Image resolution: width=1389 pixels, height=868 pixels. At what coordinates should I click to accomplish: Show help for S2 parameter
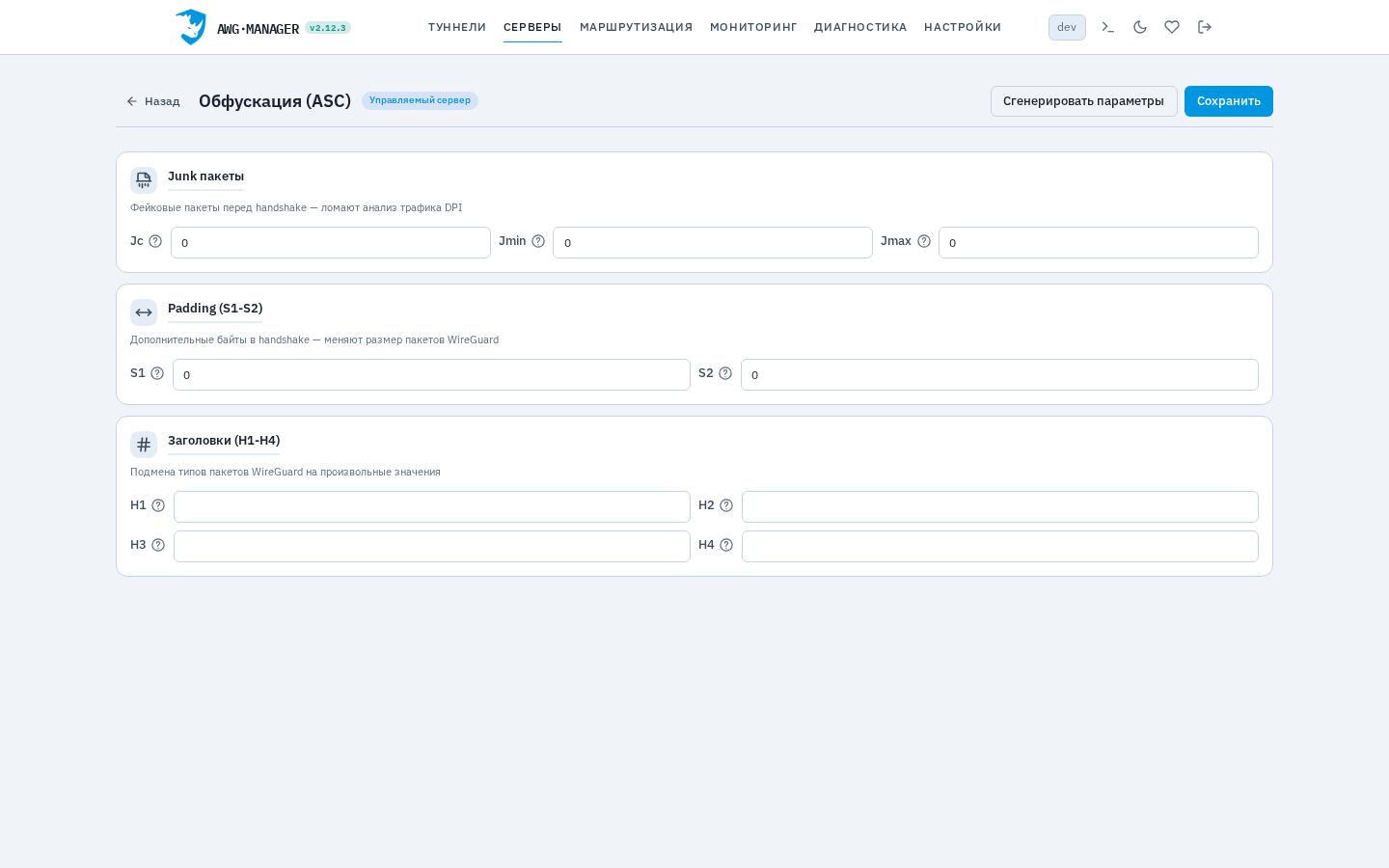pyautogui.click(x=725, y=373)
